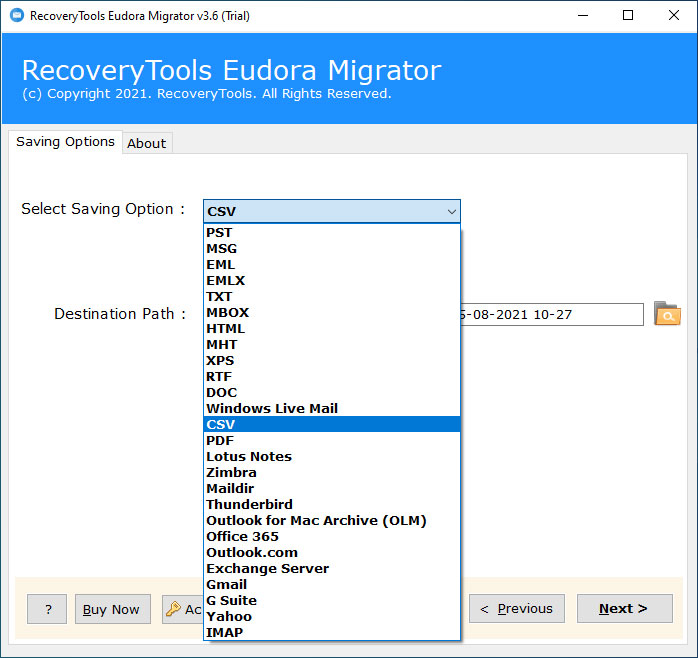
Task: Choose Lotus Notes in the list
Action: (332, 456)
